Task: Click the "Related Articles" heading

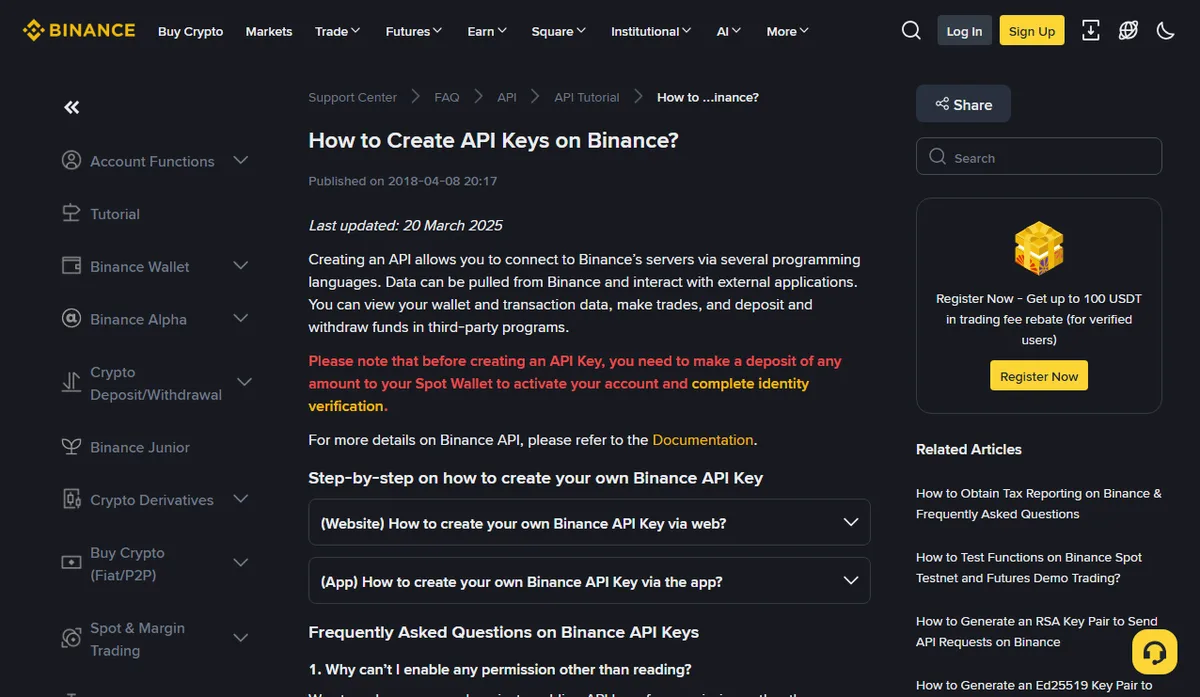Action: pyautogui.click(x=969, y=449)
